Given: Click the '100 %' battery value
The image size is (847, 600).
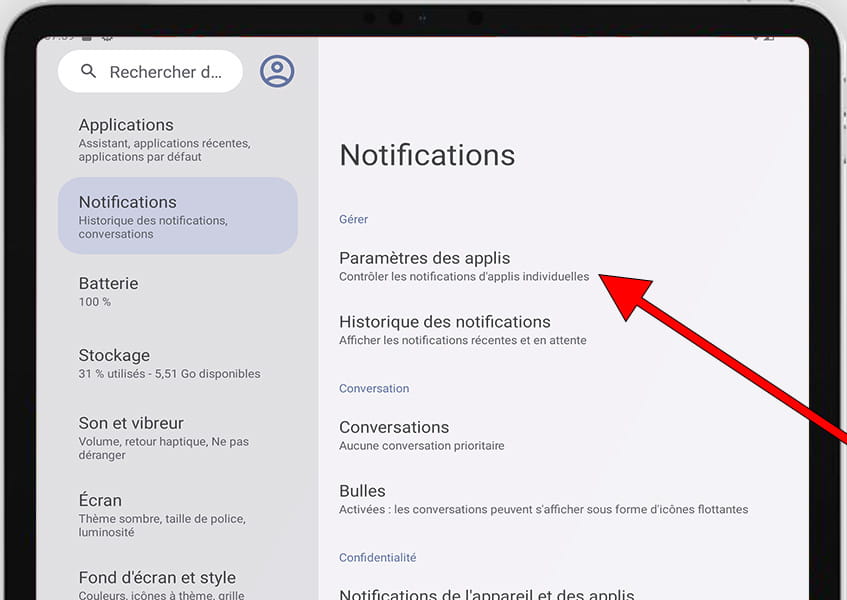Looking at the screenshot, I should click(95, 302).
